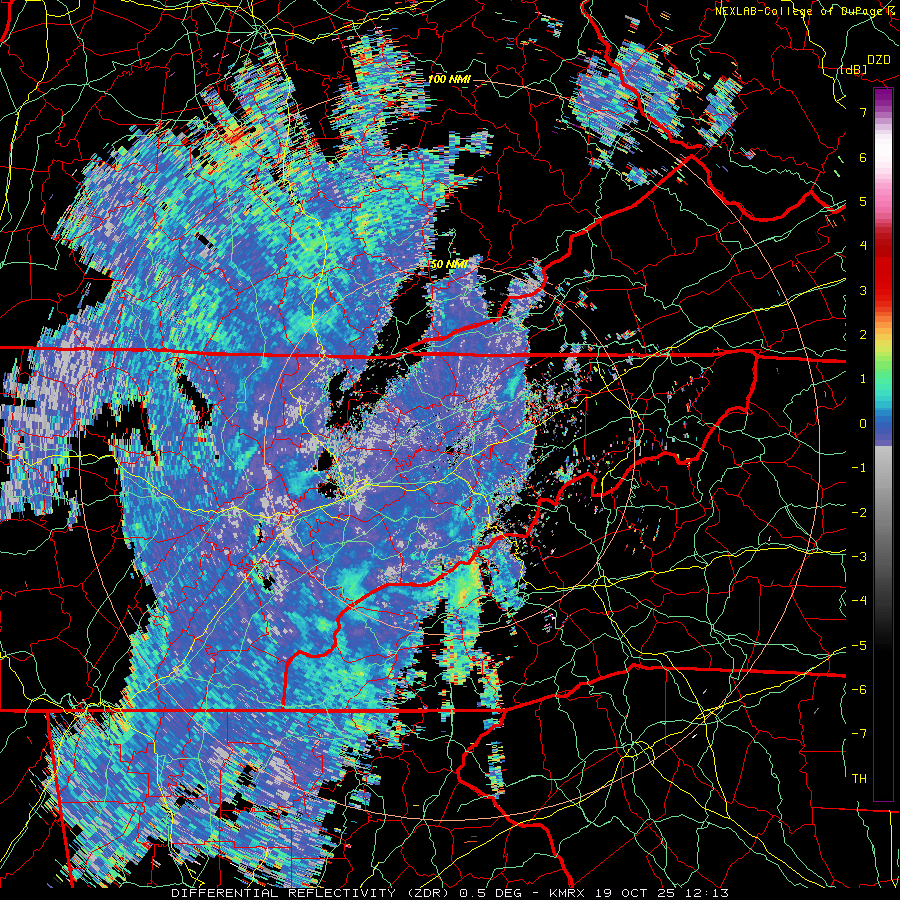Click the "-6" scale value

coord(859,690)
